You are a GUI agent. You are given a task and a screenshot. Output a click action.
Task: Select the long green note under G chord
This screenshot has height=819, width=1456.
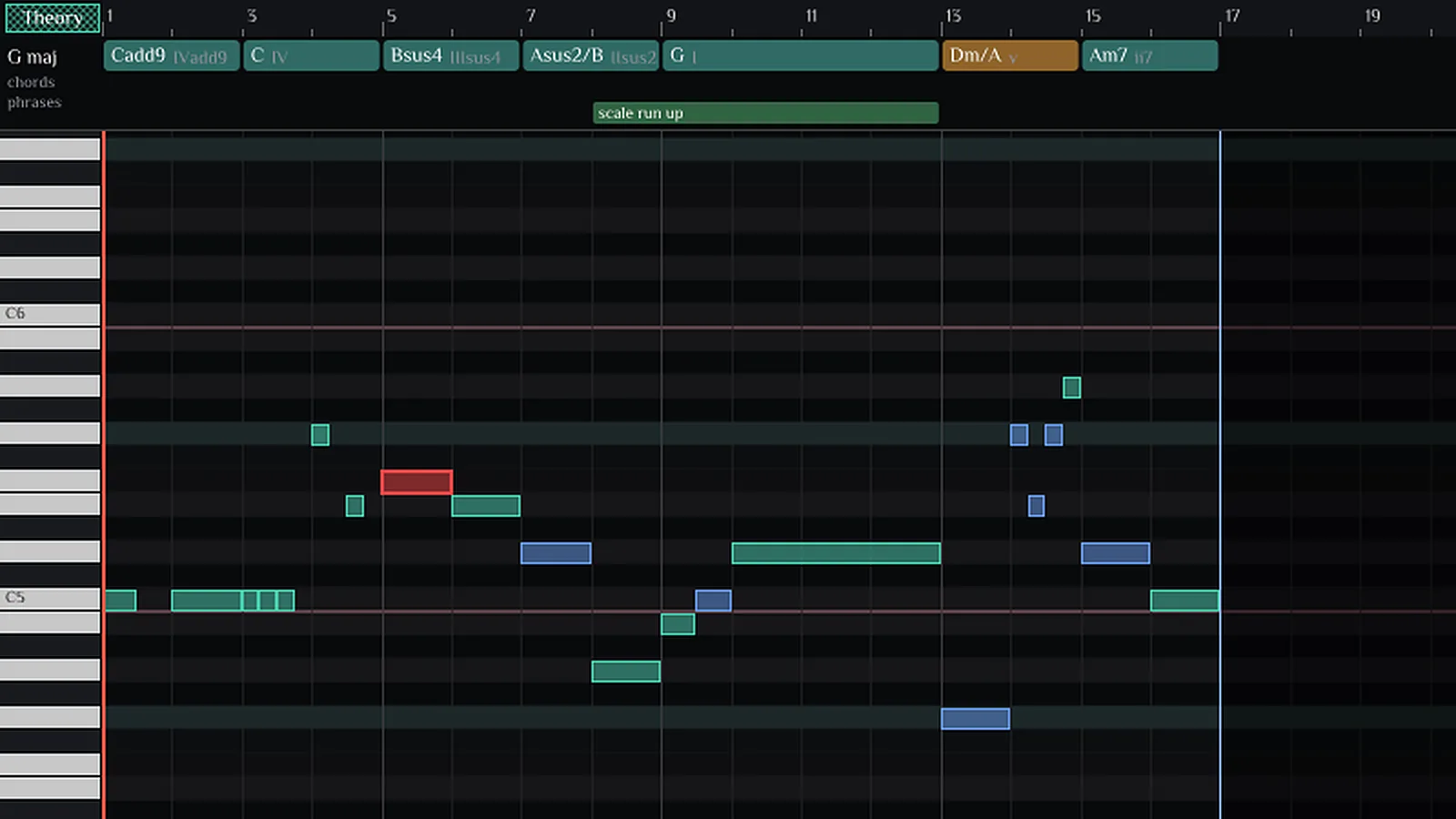[x=836, y=552]
